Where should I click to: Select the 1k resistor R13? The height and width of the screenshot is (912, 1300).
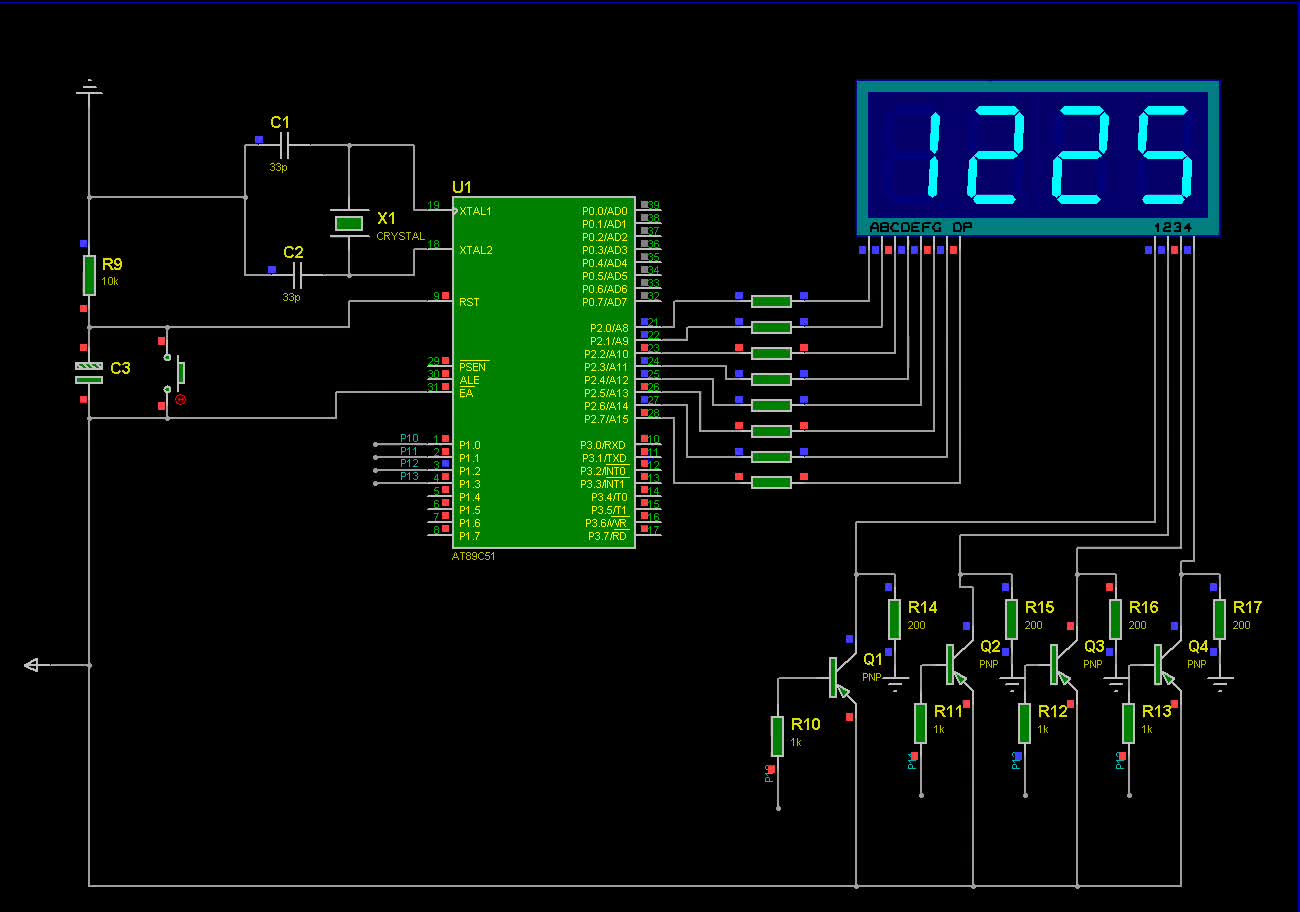(1129, 723)
